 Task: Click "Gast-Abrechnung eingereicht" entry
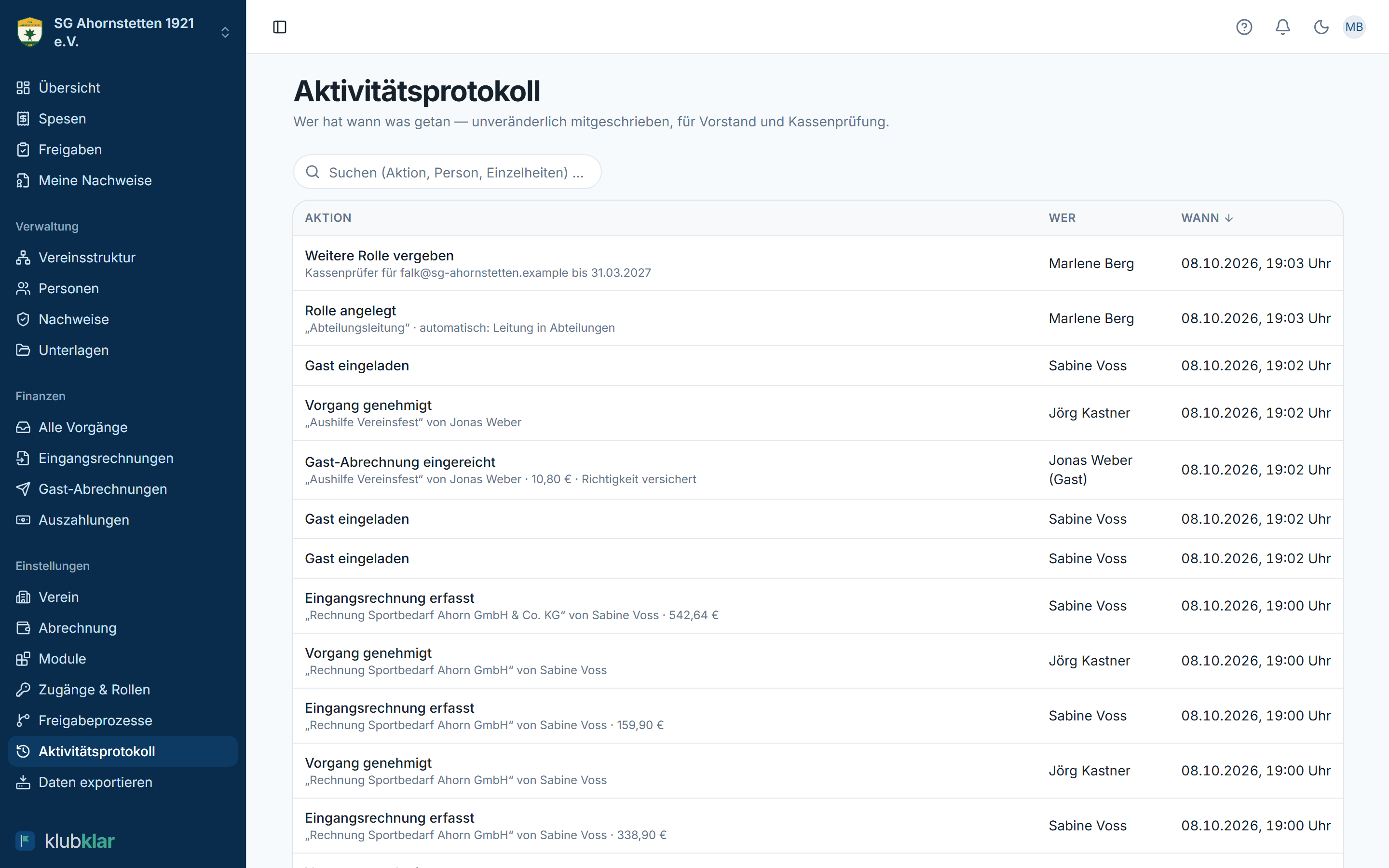pos(817,470)
